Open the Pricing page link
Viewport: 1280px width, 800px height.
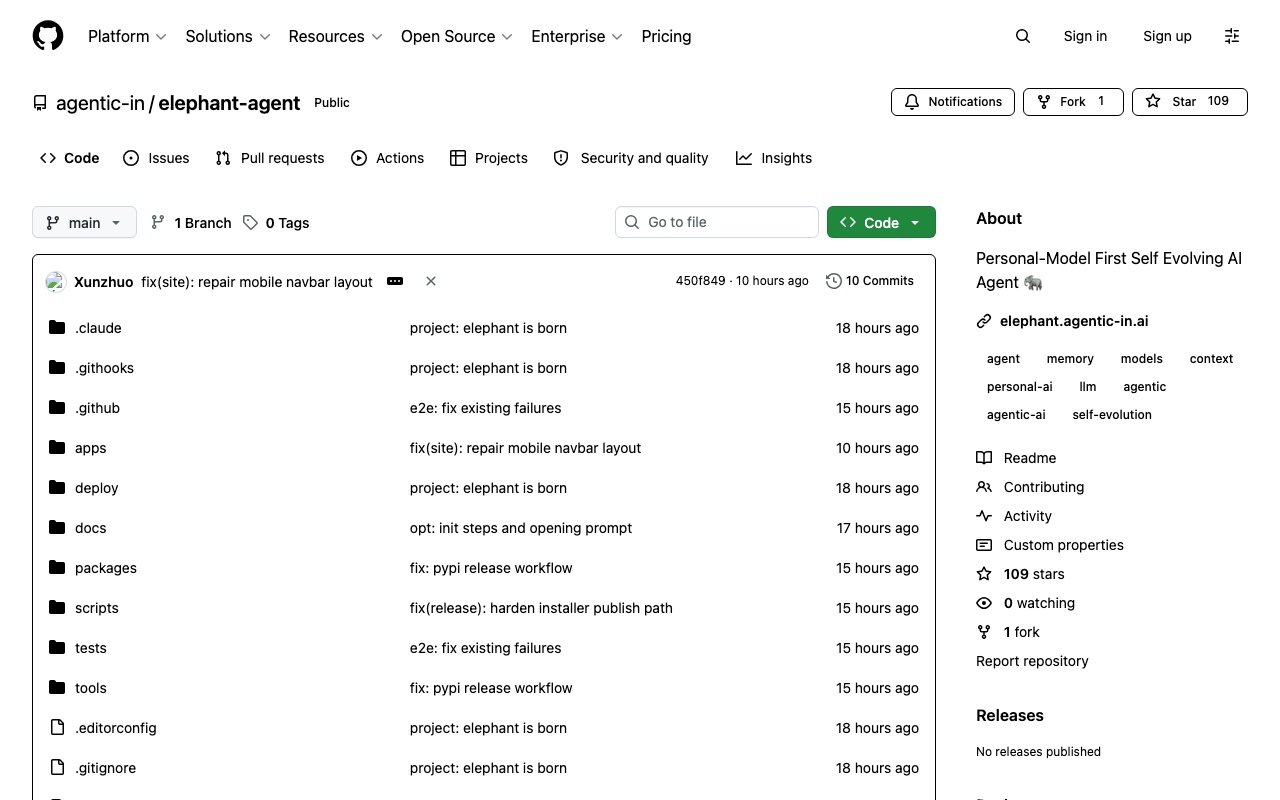pyautogui.click(x=666, y=36)
